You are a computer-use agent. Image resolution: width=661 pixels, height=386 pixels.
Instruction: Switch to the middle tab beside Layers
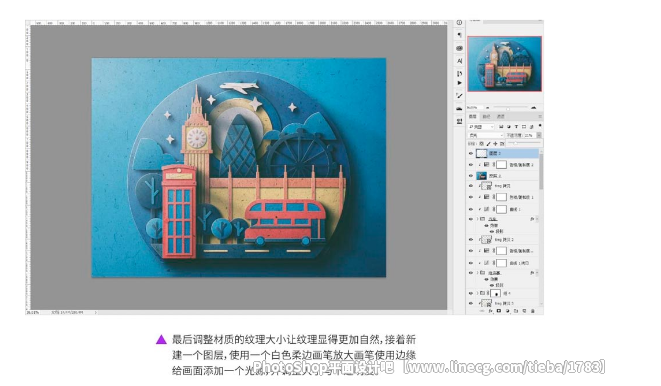(x=486, y=116)
